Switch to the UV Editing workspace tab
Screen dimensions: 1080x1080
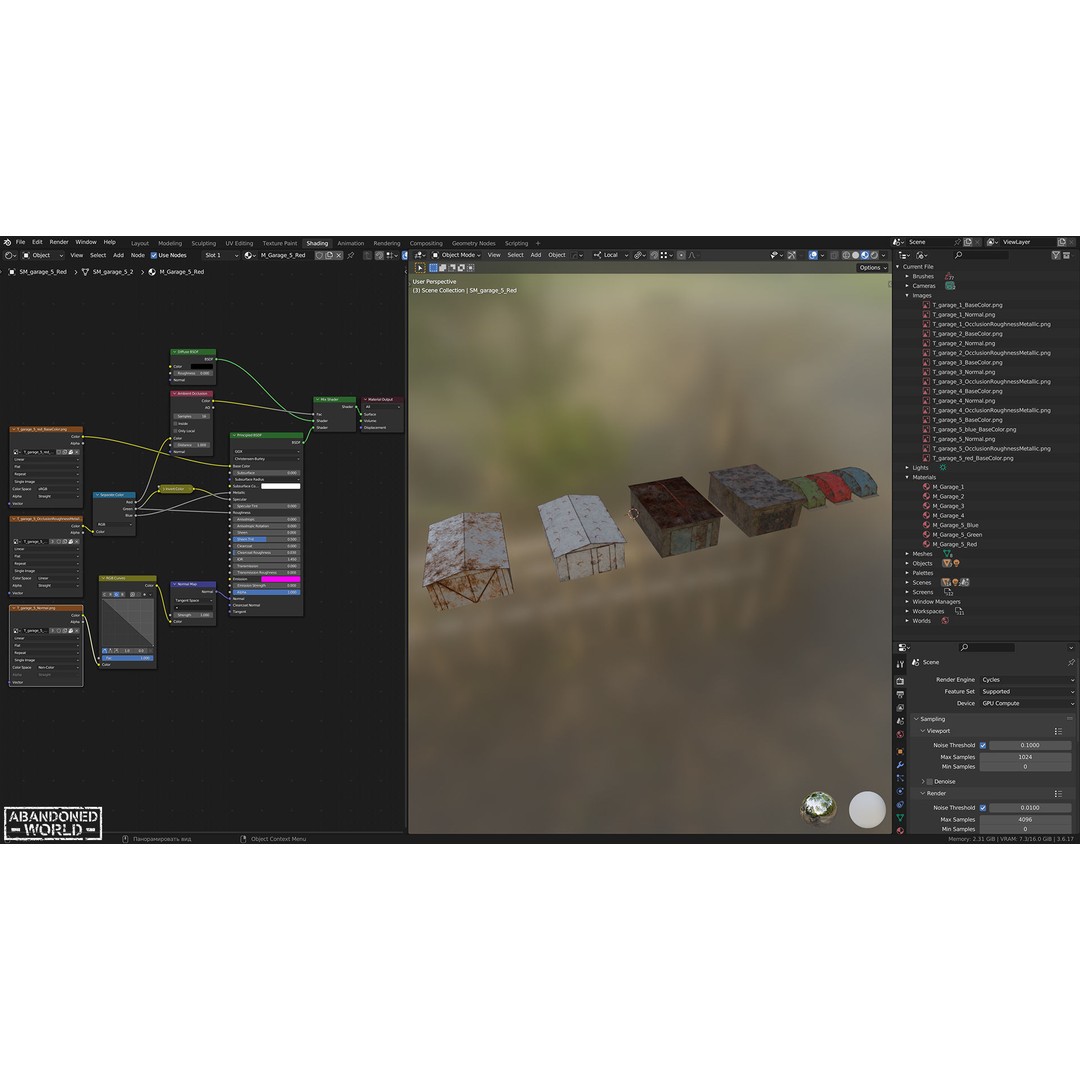[239, 243]
